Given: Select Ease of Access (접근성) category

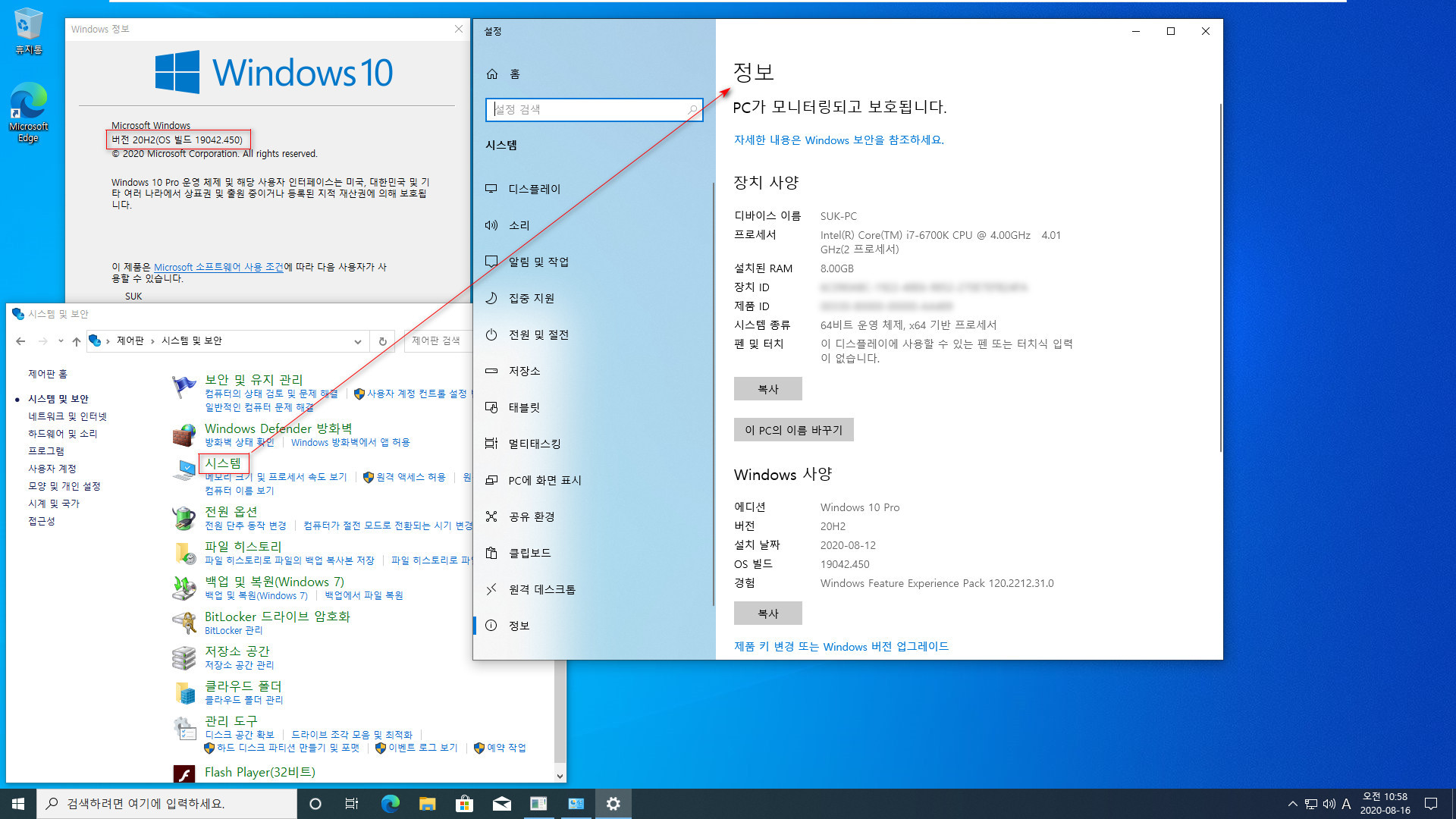Looking at the screenshot, I should click(x=42, y=521).
